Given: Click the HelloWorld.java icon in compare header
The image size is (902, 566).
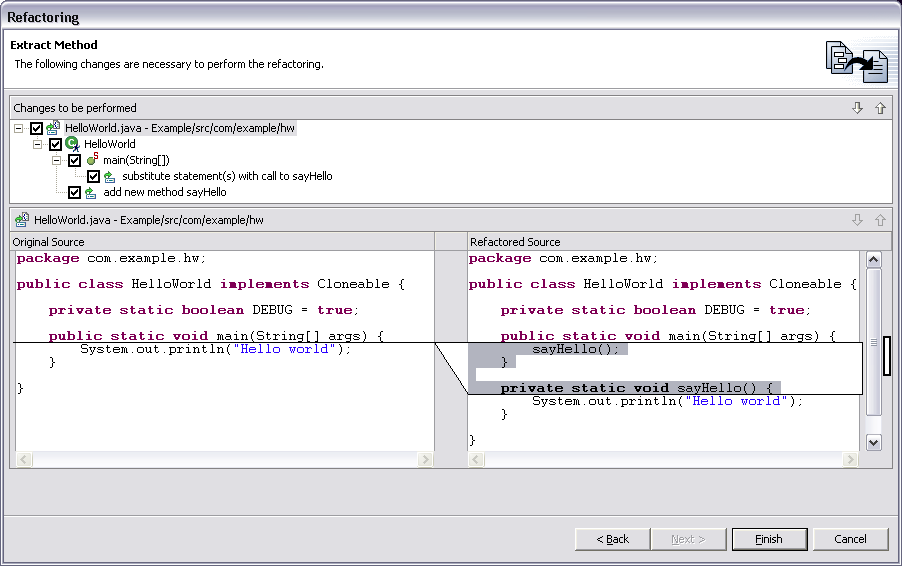Looking at the screenshot, I should point(21,220).
